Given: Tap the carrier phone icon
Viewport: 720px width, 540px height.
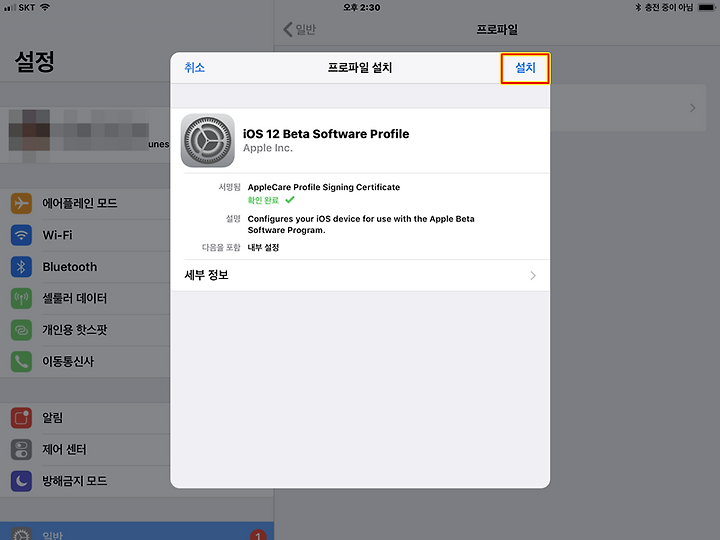Looking at the screenshot, I should (x=22, y=362).
